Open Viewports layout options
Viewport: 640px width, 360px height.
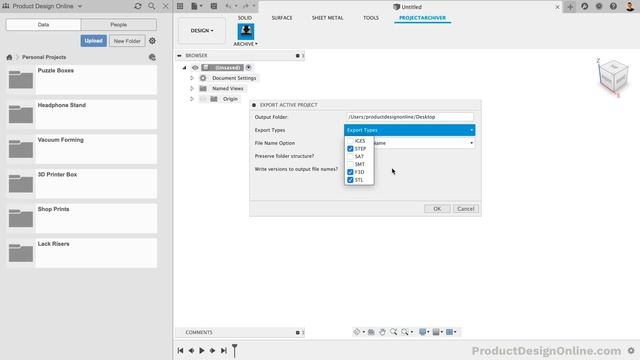tap(449, 332)
